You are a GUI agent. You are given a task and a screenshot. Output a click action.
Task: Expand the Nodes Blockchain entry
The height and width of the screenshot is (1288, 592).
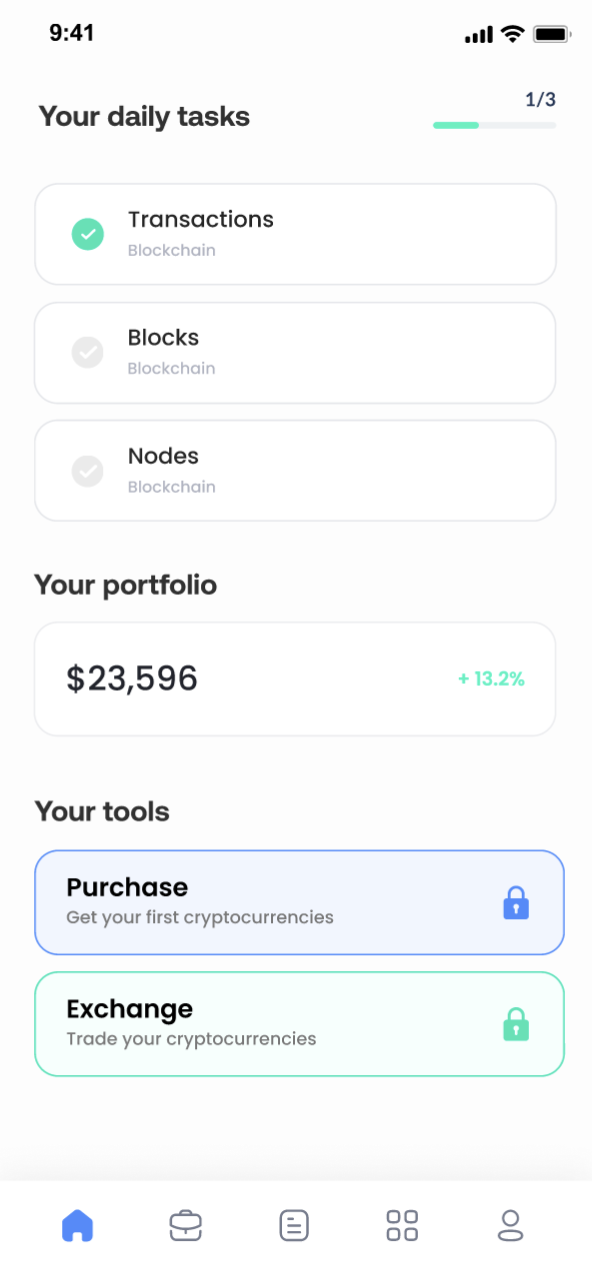[295, 470]
